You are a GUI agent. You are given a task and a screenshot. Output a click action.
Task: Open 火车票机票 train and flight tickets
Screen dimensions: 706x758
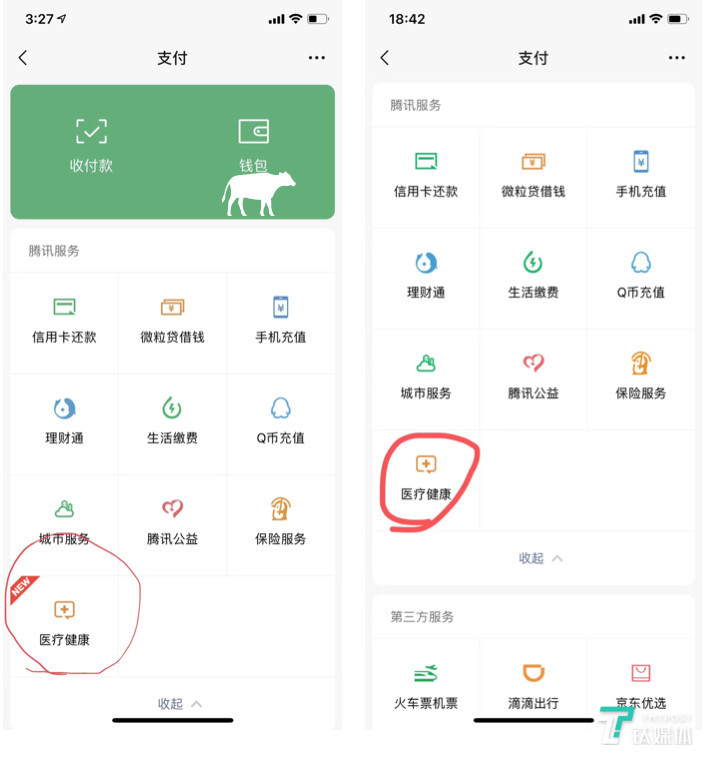pos(426,686)
